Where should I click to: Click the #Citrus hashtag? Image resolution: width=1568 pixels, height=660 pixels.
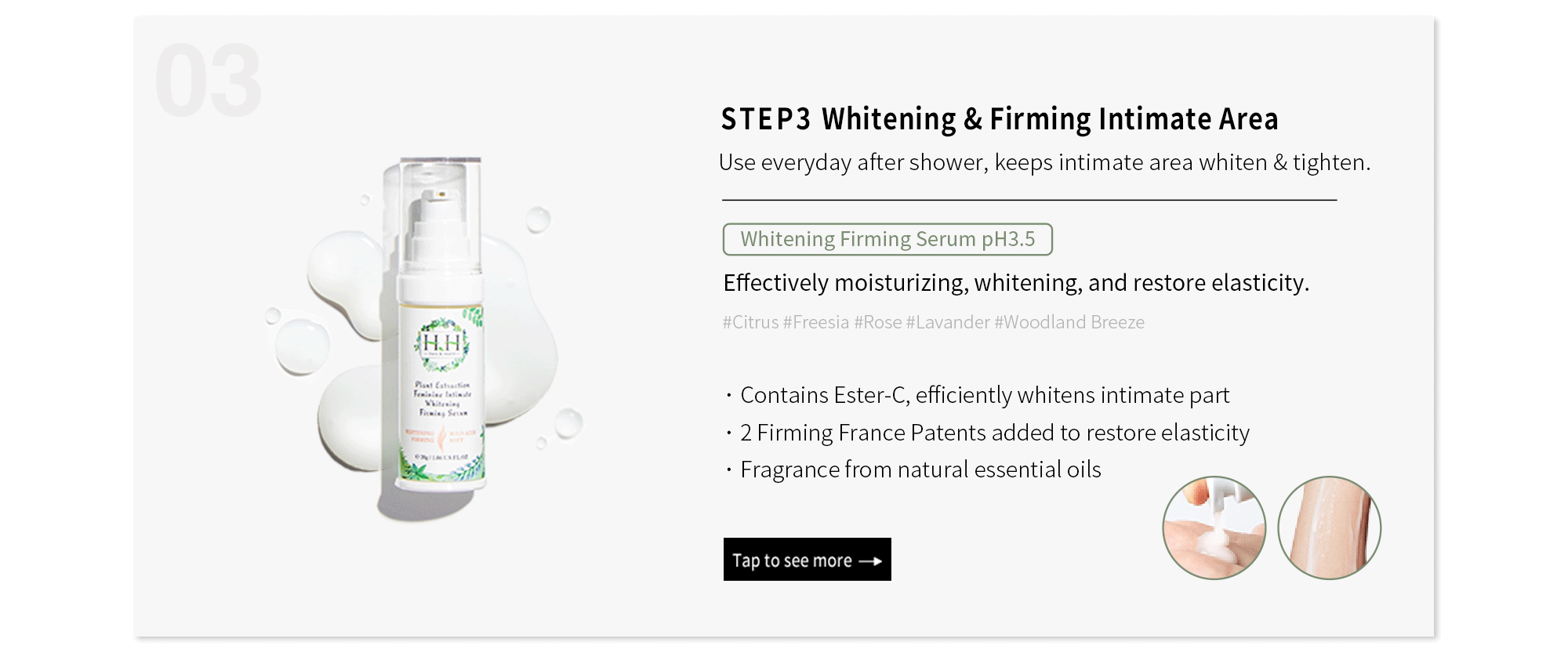(x=750, y=322)
